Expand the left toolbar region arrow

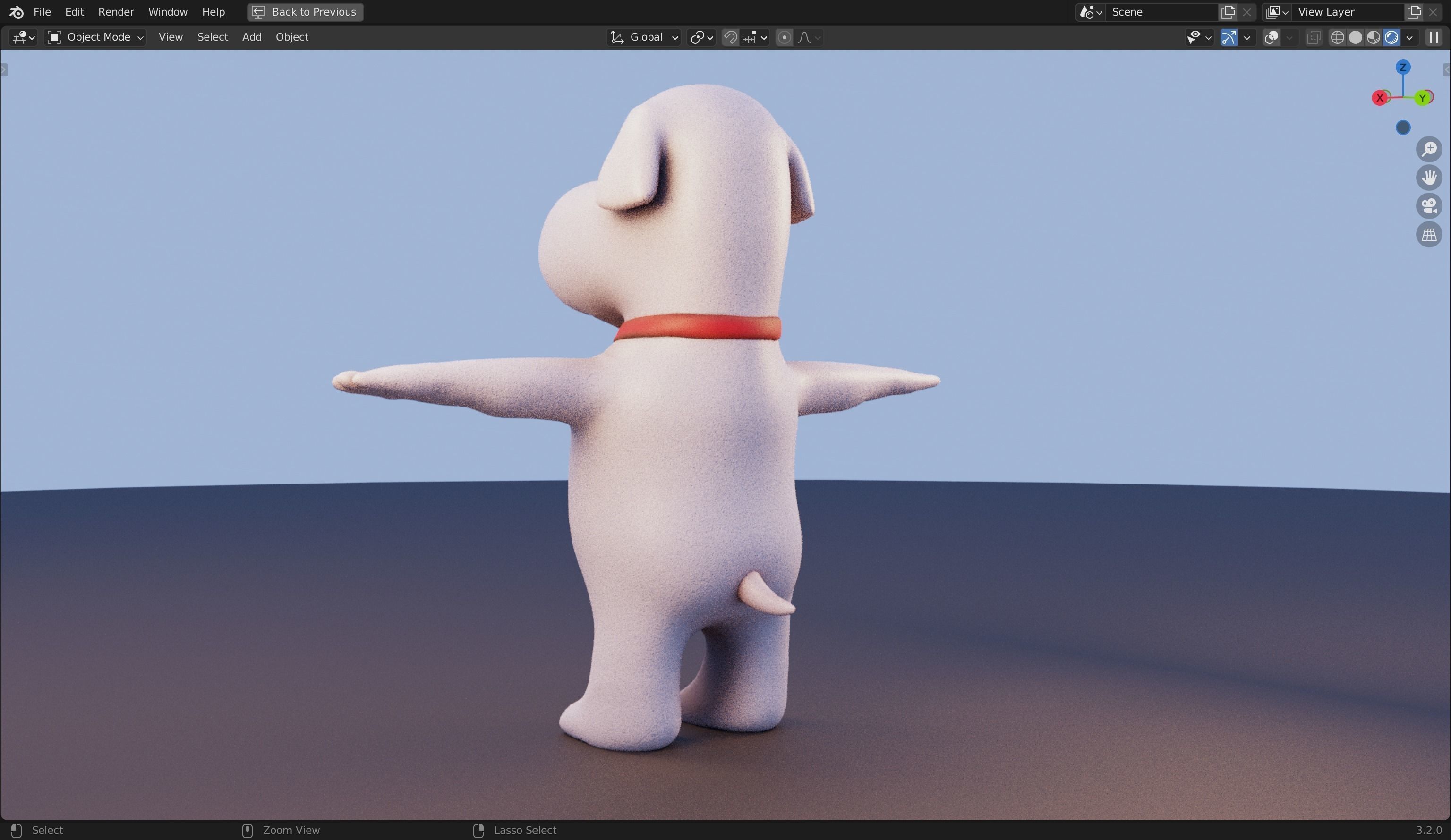pyautogui.click(x=4, y=70)
